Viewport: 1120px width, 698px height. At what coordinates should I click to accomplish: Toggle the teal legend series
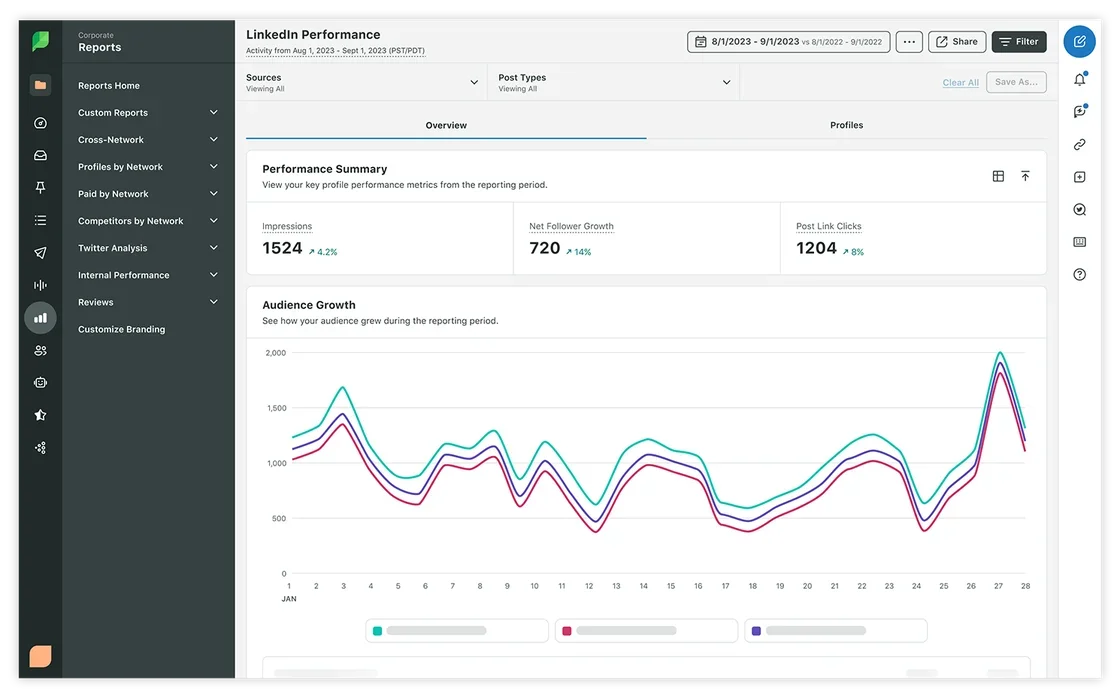(456, 631)
